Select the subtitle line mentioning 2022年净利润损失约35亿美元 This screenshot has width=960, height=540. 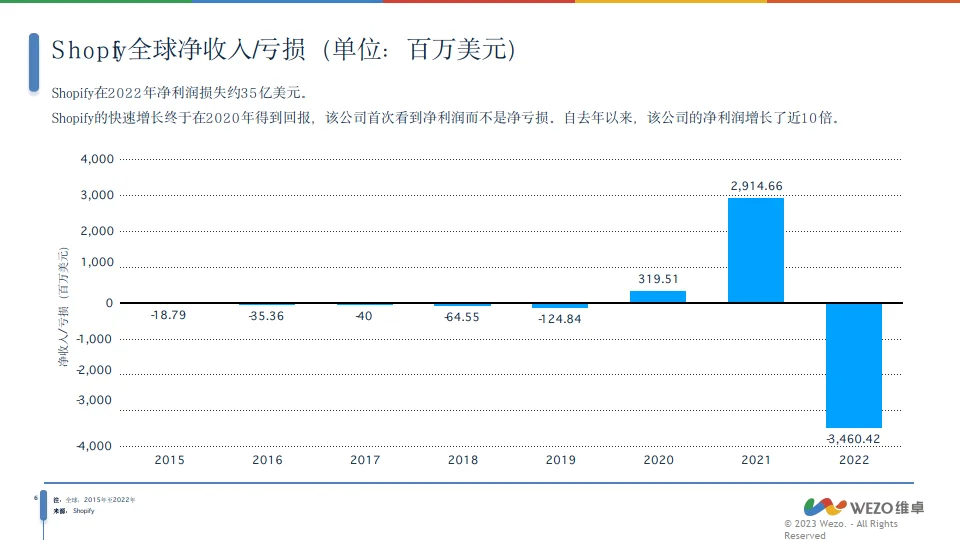[x=179, y=93]
